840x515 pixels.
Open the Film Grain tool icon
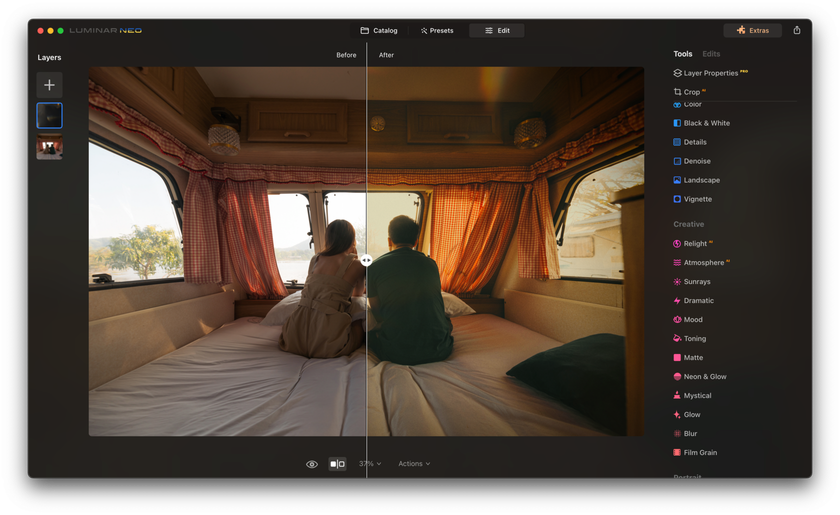[677, 452]
